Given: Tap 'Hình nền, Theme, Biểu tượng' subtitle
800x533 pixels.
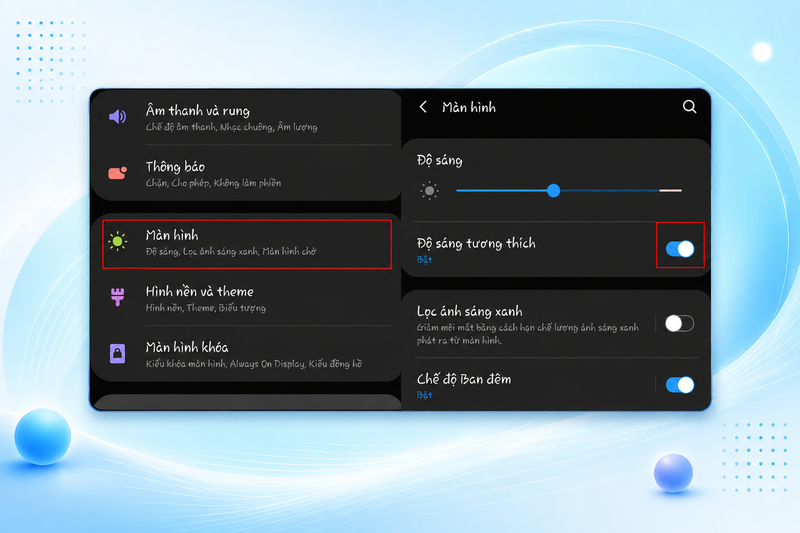Looking at the screenshot, I should tap(206, 308).
